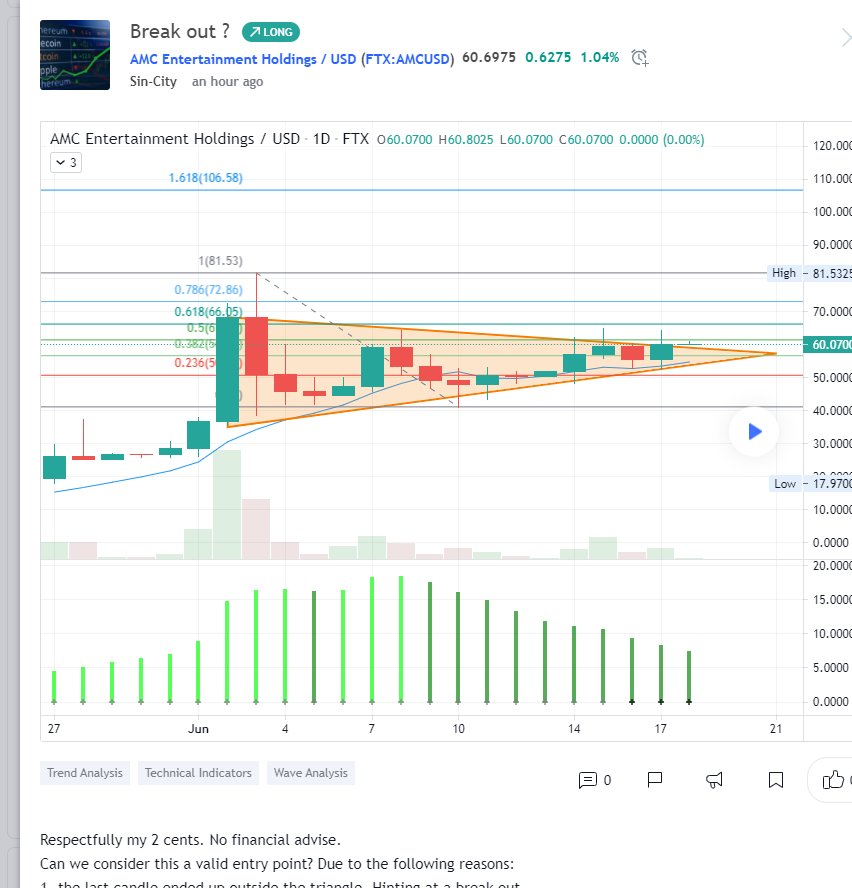Go to next idea using right chevron
The width and height of the screenshot is (852, 888).
[845, 38]
